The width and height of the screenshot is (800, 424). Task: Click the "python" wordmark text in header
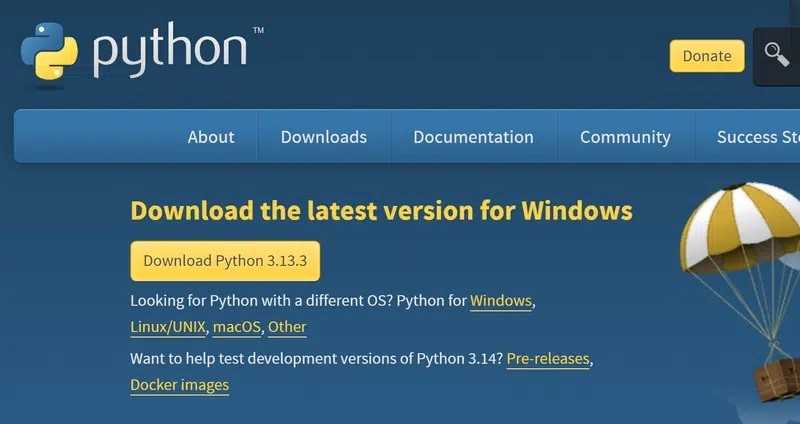170,51
